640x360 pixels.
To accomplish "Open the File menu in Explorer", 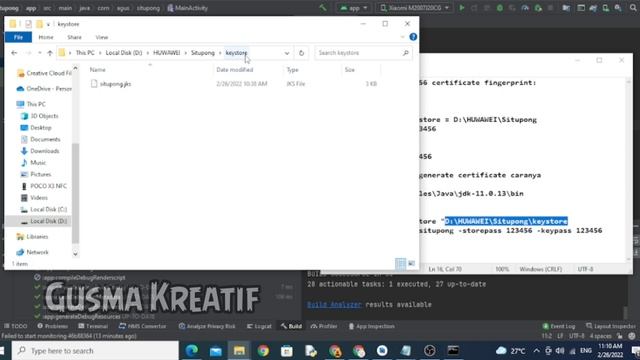I will point(18,37).
